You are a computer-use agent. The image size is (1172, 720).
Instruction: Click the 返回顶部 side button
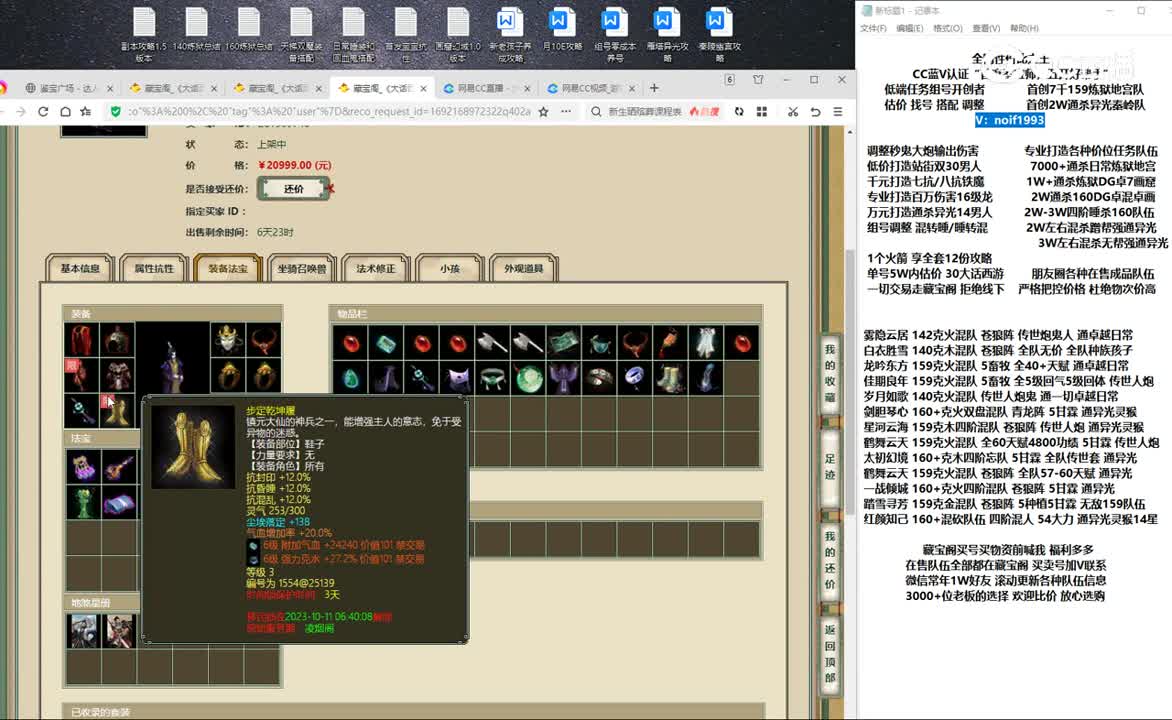click(x=830, y=654)
